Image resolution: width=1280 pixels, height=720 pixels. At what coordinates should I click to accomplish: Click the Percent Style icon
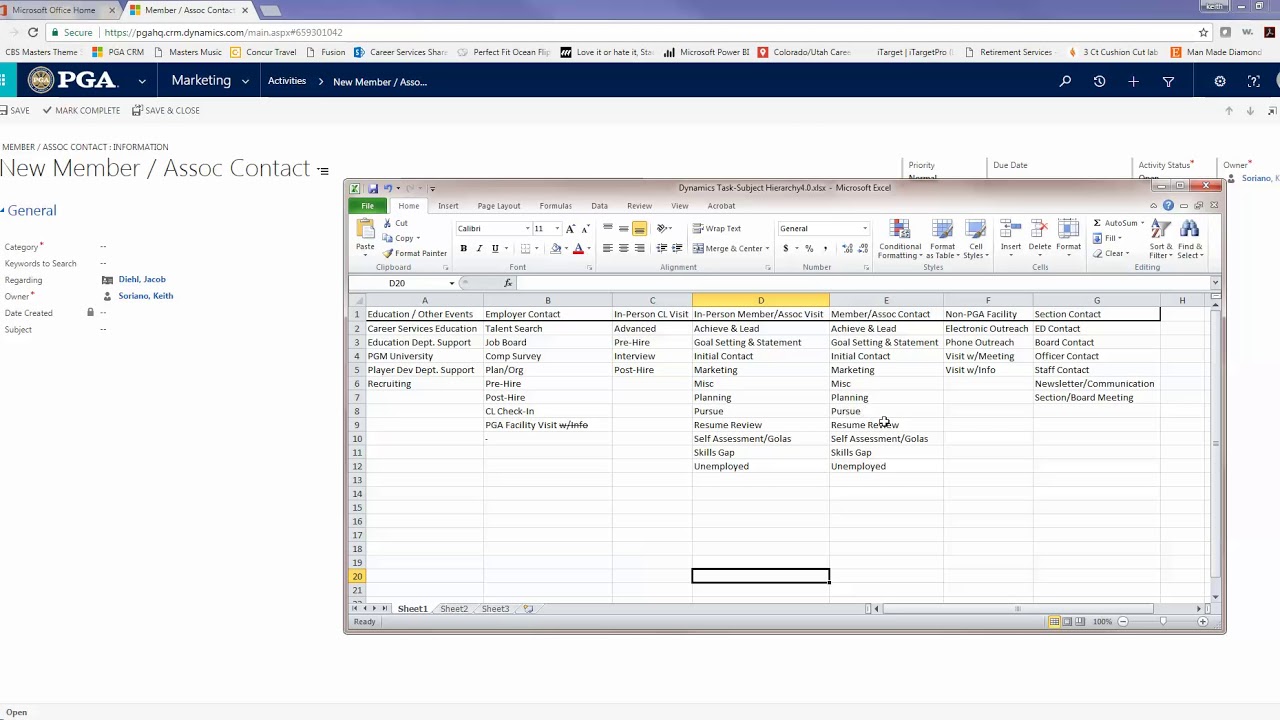pyautogui.click(x=809, y=248)
